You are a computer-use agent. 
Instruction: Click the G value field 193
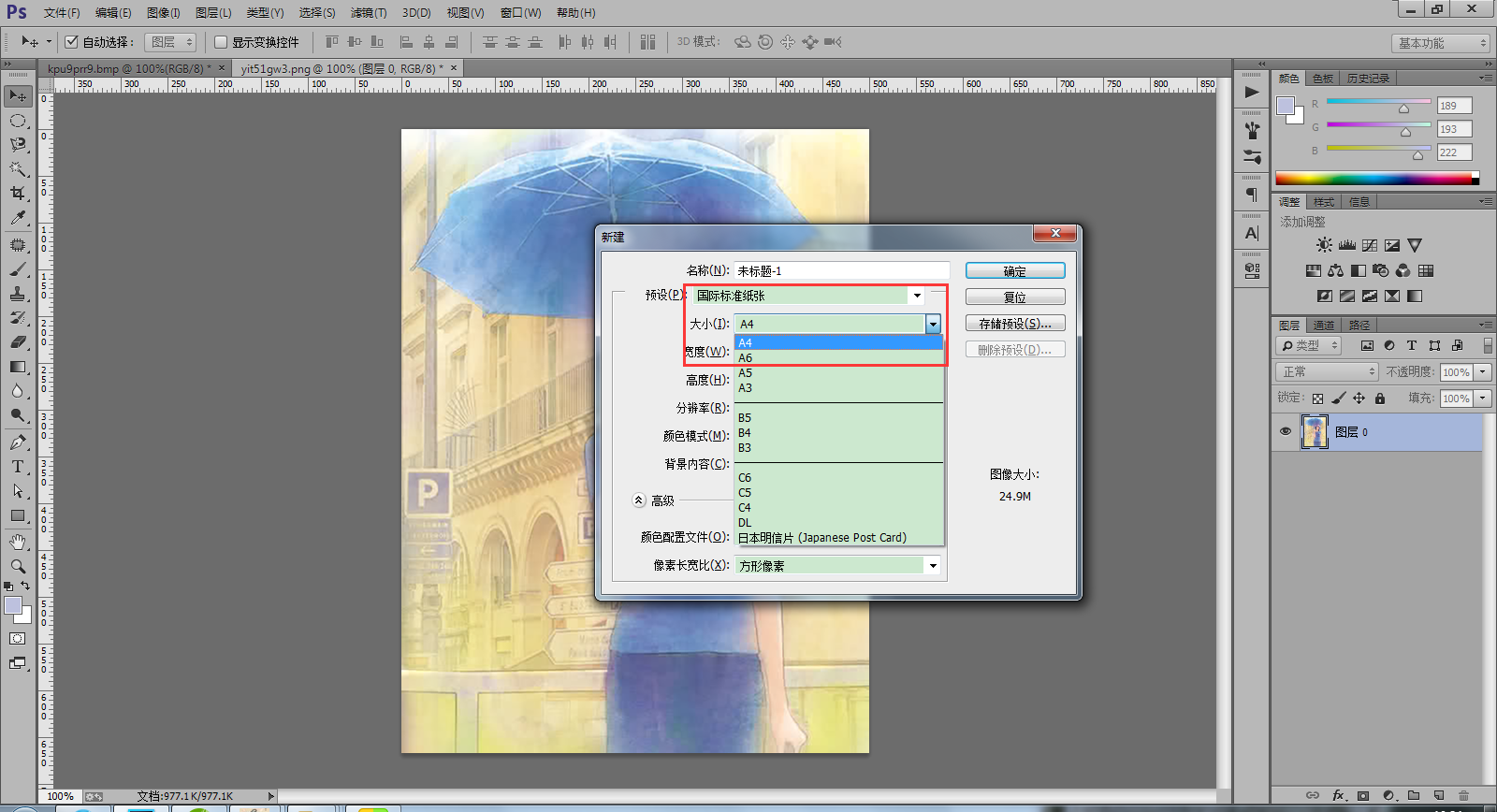[1455, 129]
